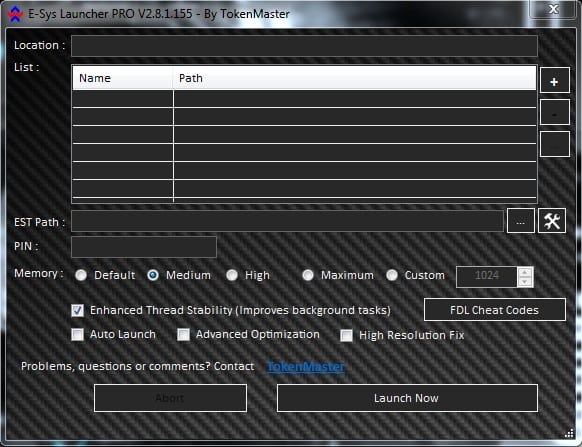Click the EST Path input field
The height and width of the screenshot is (447, 582).
click(287, 221)
